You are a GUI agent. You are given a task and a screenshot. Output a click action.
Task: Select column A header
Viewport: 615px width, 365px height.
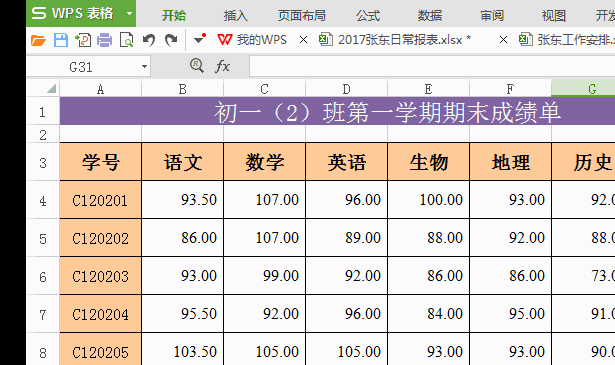pos(100,89)
